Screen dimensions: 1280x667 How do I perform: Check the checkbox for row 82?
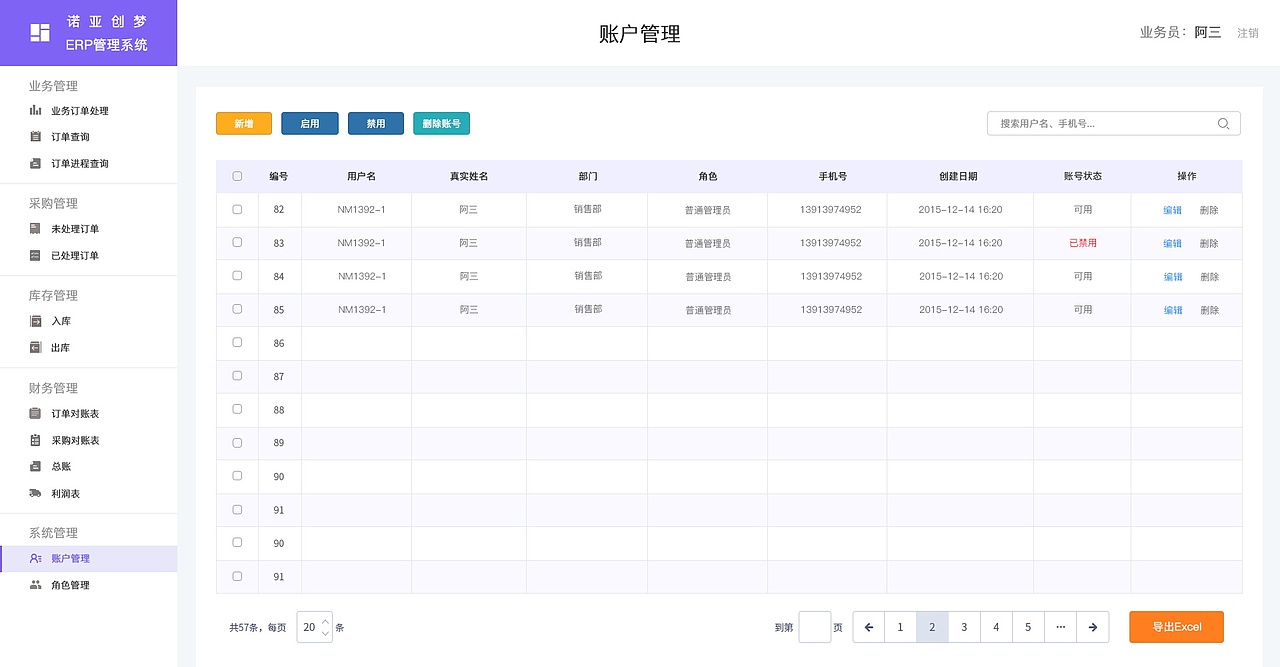(x=237, y=209)
